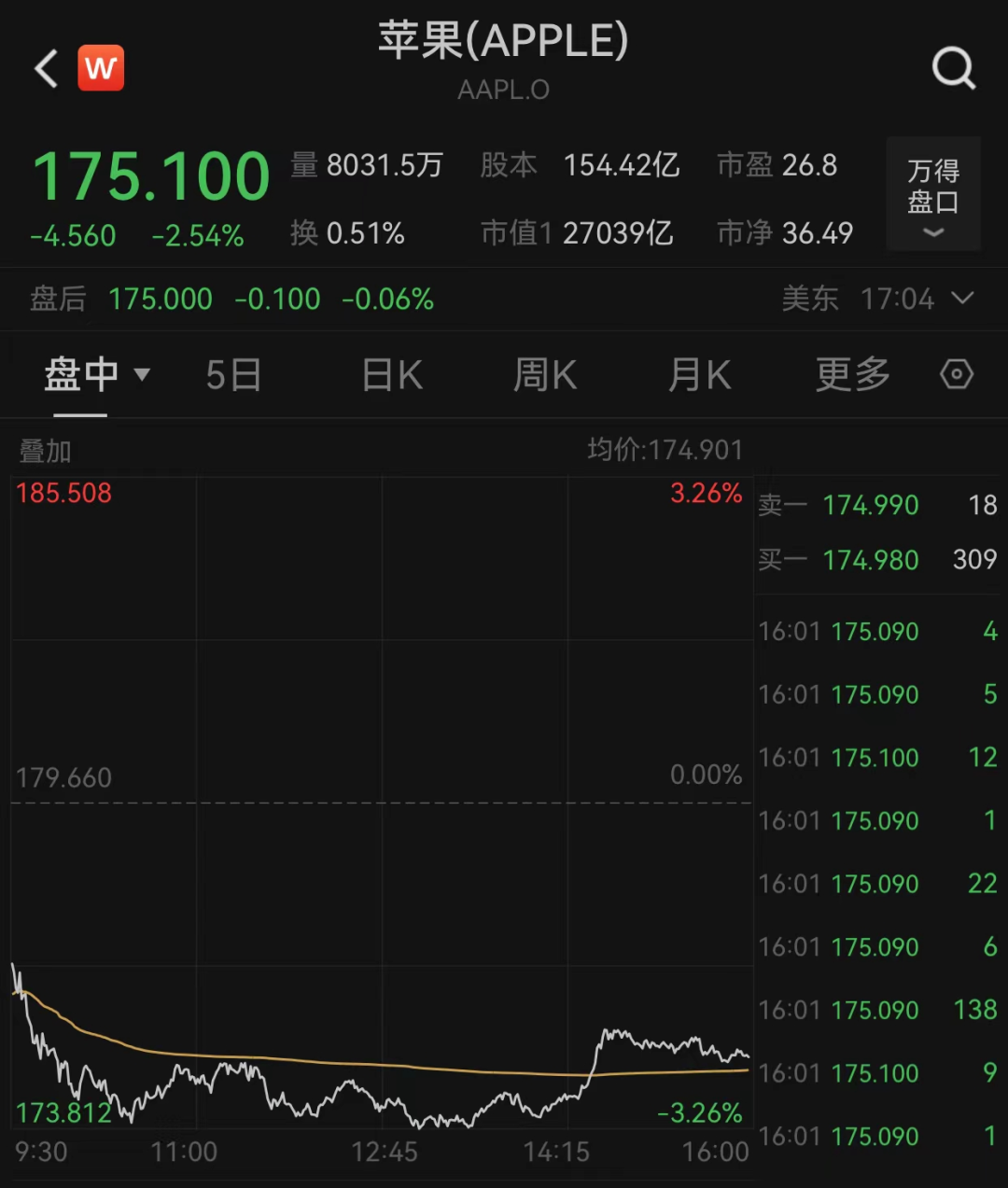Open chart settings hexagon icon
The image size is (1008, 1188).
pyautogui.click(x=957, y=375)
